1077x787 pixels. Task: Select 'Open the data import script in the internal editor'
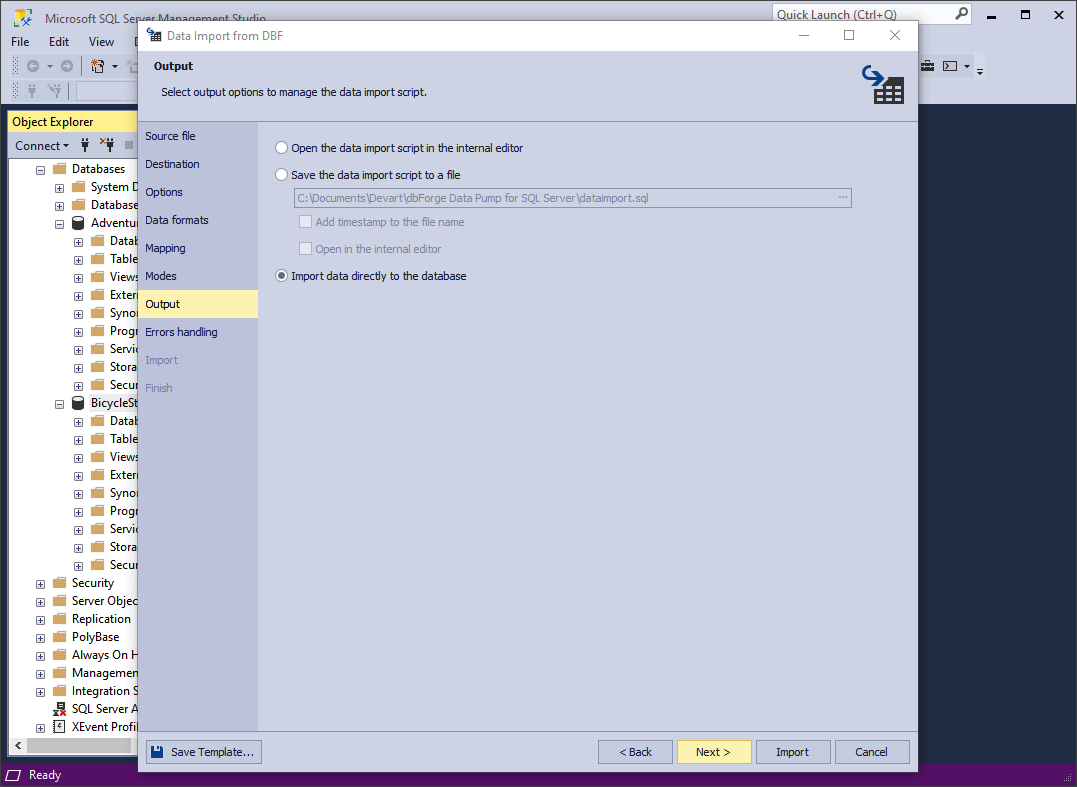tap(282, 148)
